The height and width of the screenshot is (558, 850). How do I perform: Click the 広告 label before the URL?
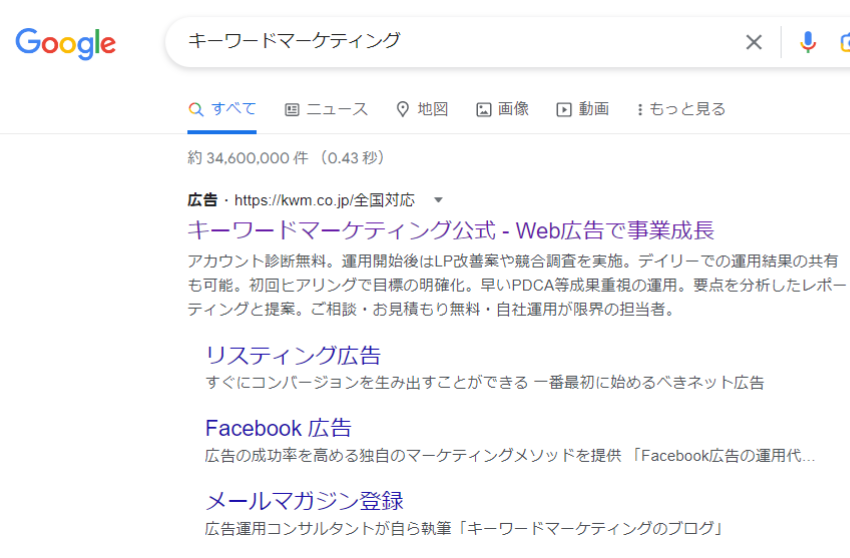[202, 200]
